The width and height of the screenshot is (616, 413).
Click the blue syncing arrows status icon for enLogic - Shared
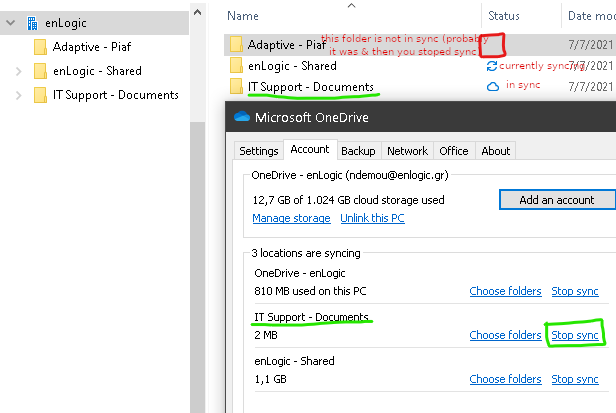(492, 66)
